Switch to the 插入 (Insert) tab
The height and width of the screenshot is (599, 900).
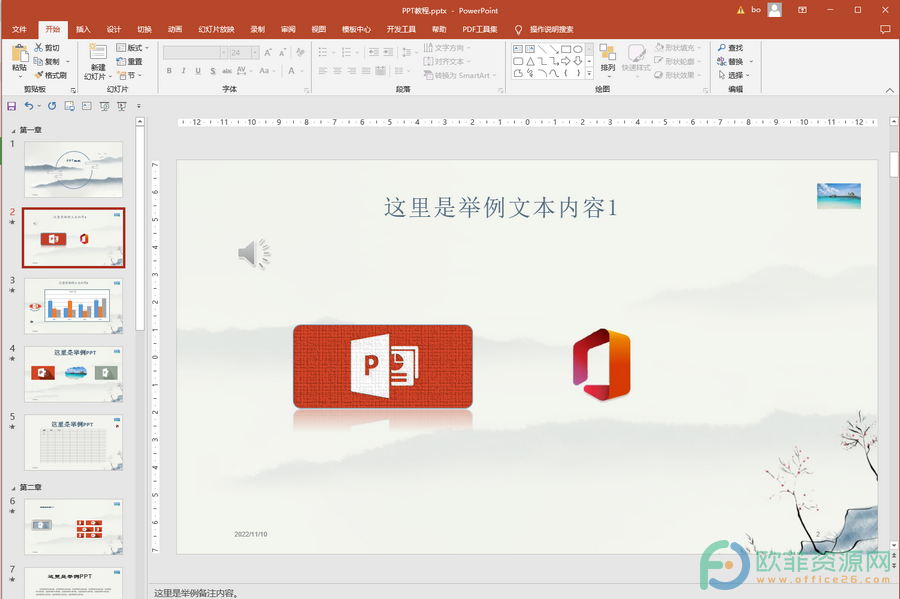(83, 29)
